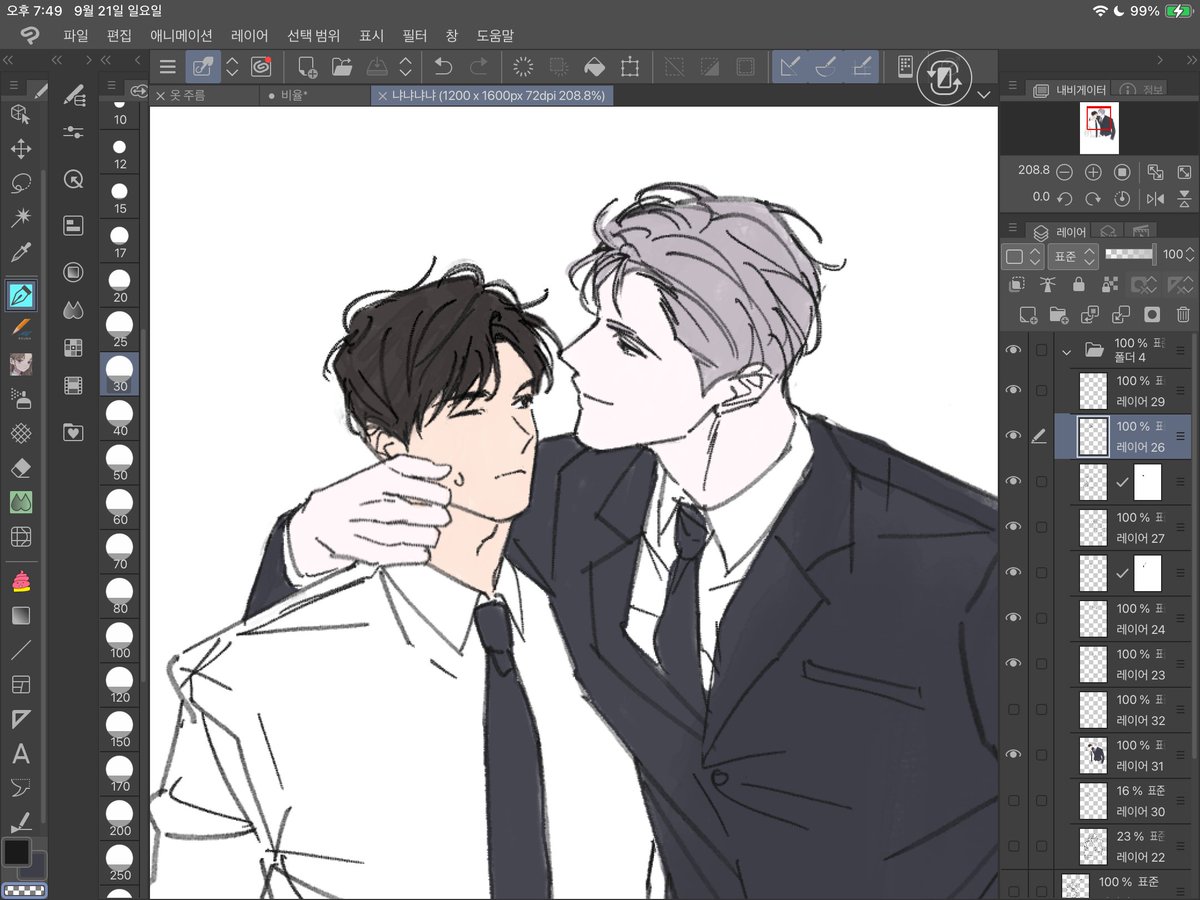Show hidden layer 레이어 30
Screen dimensions: 1200x900
point(1014,800)
